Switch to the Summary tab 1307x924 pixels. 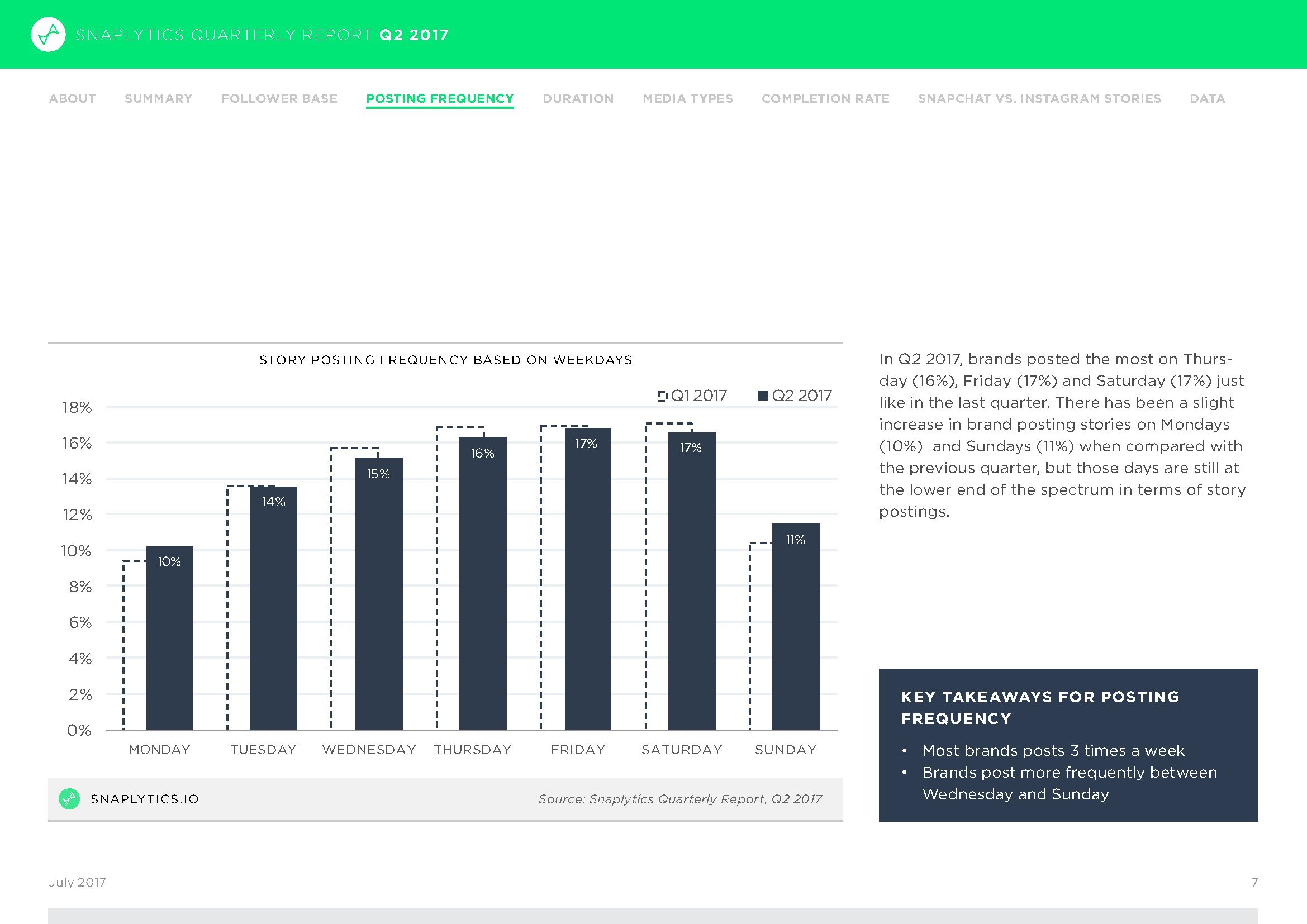158,98
